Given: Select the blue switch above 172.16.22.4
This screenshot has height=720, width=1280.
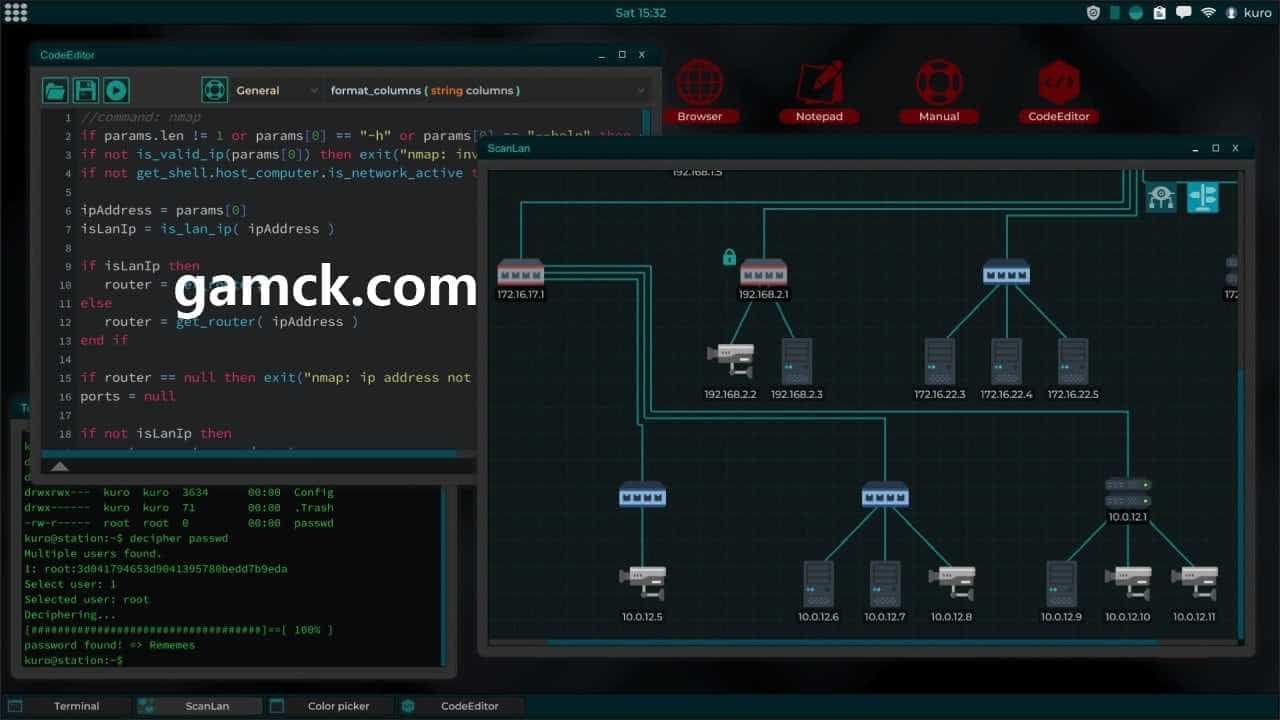Looking at the screenshot, I should [x=1006, y=272].
